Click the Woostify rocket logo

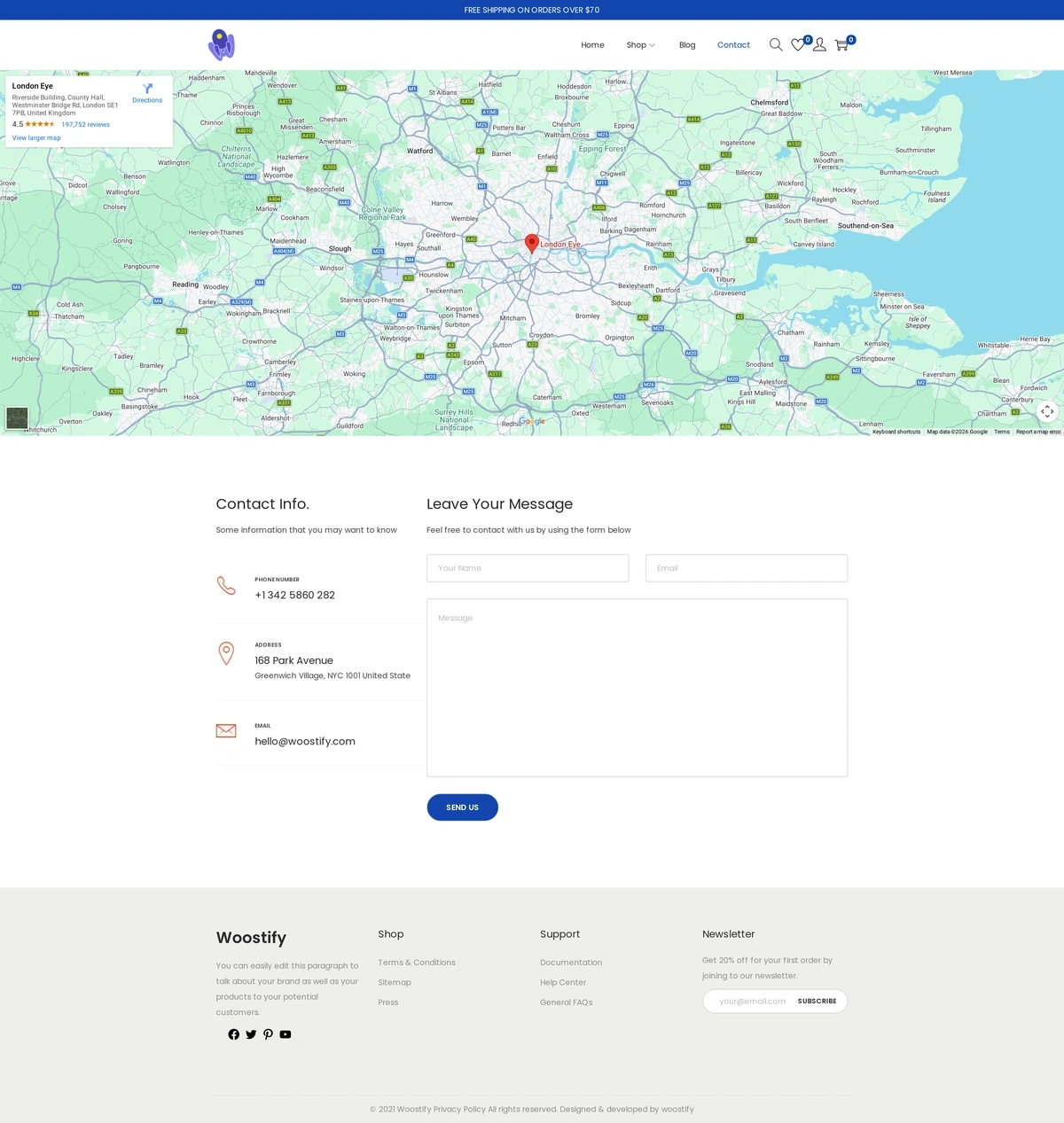222,44
